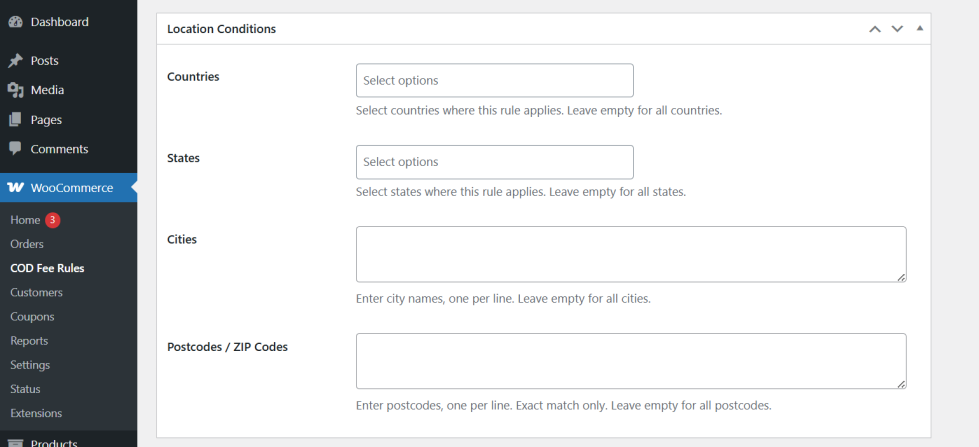Open the Coupons submenu link
Screen dimensions: 979x447
(32, 316)
